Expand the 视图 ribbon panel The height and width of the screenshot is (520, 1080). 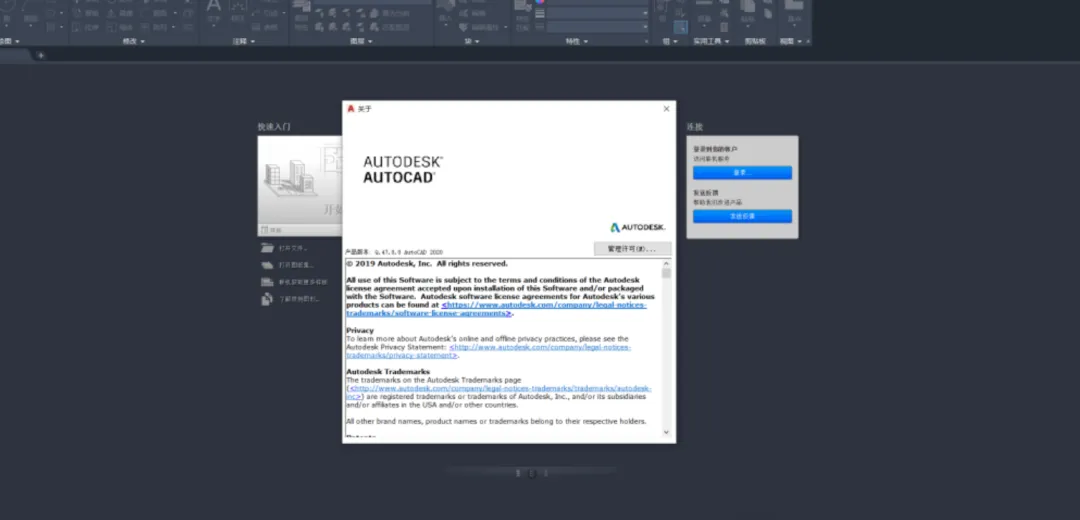point(791,41)
